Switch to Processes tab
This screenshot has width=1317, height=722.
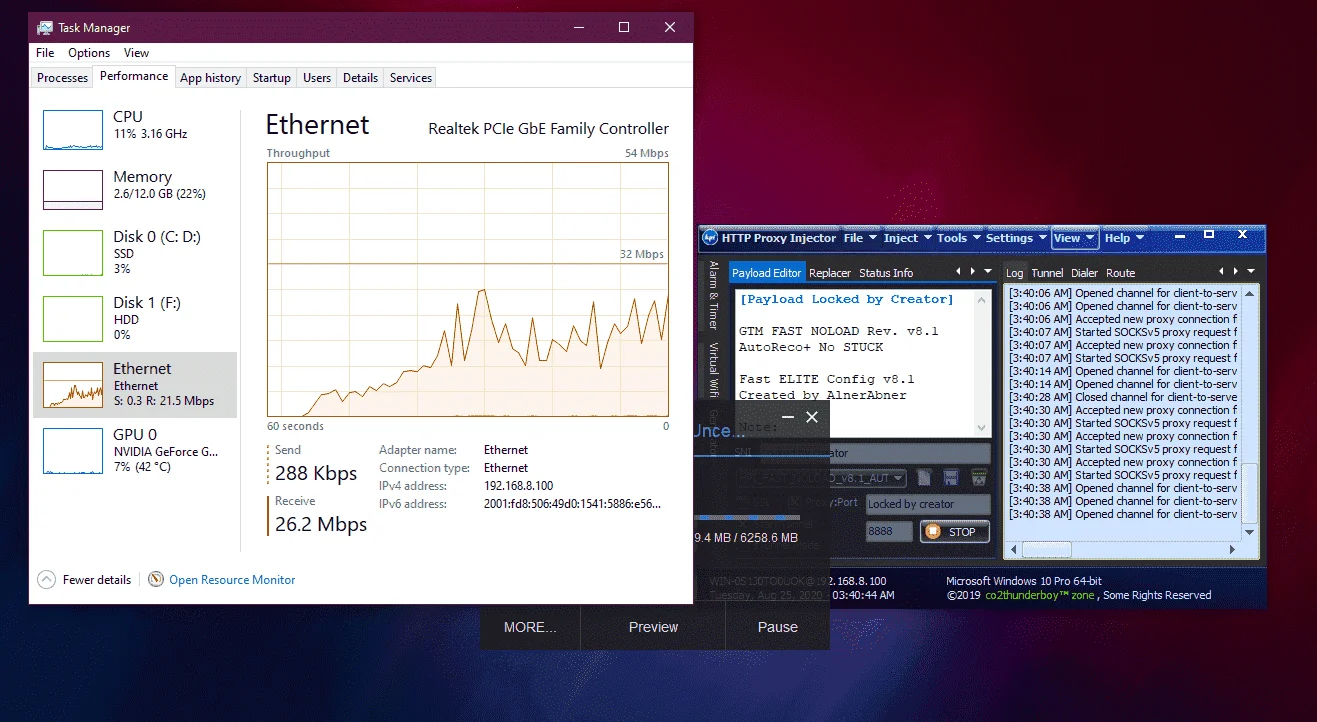click(x=62, y=78)
